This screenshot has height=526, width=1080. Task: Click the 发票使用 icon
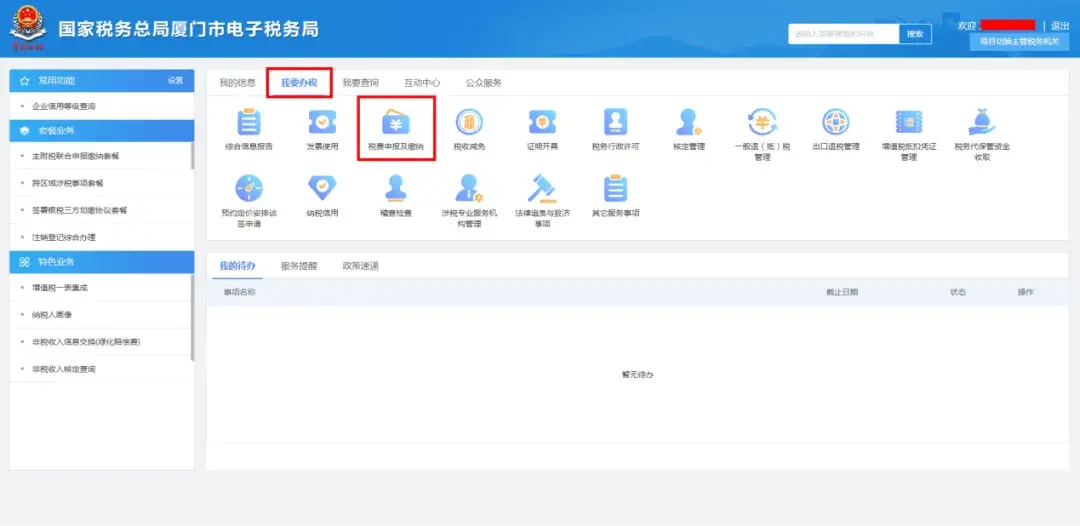pyautogui.click(x=322, y=122)
